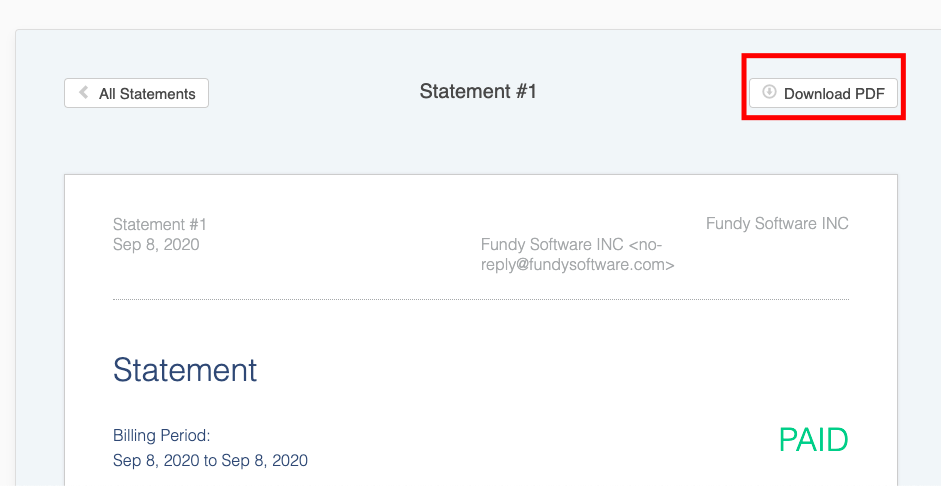Viewport: 941px width, 486px height.
Task: Click the #1 number in the page title
Action: tap(522, 91)
